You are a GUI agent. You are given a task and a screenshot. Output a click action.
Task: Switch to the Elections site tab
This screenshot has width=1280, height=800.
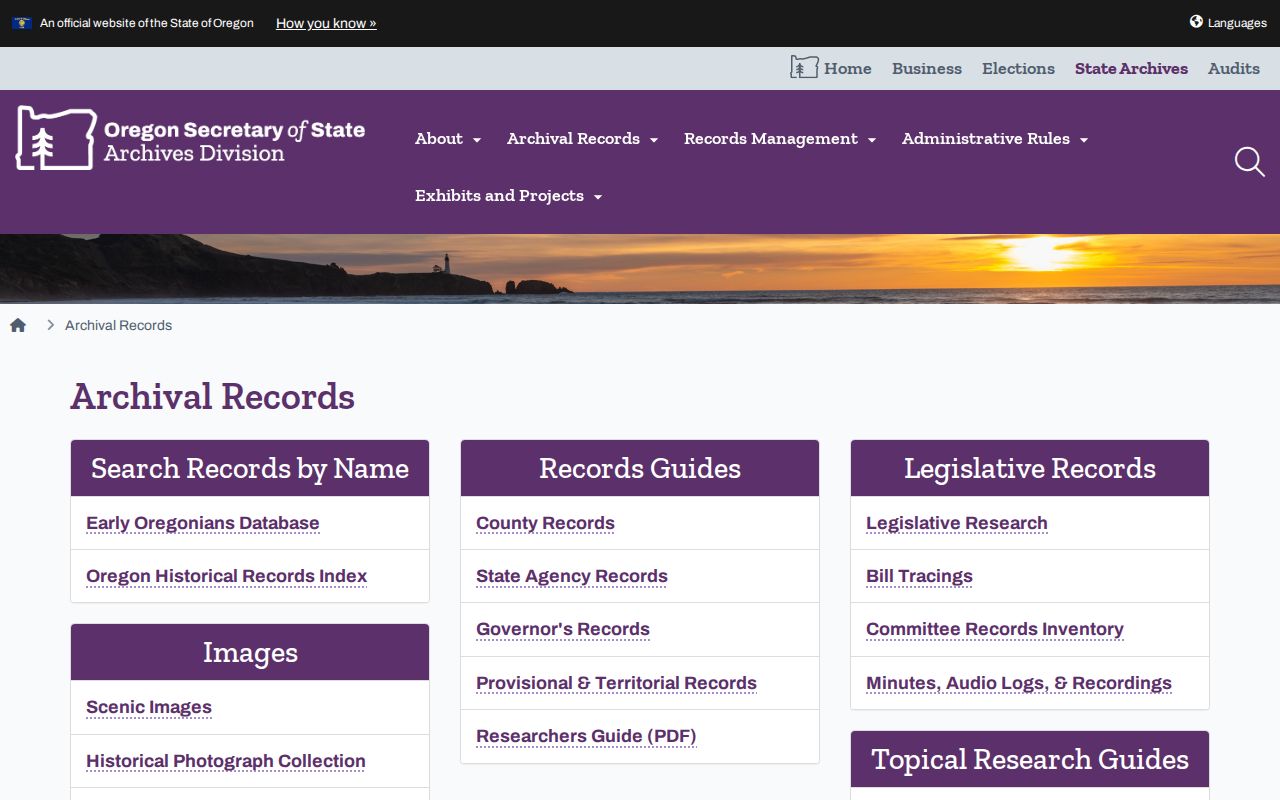(x=1018, y=68)
